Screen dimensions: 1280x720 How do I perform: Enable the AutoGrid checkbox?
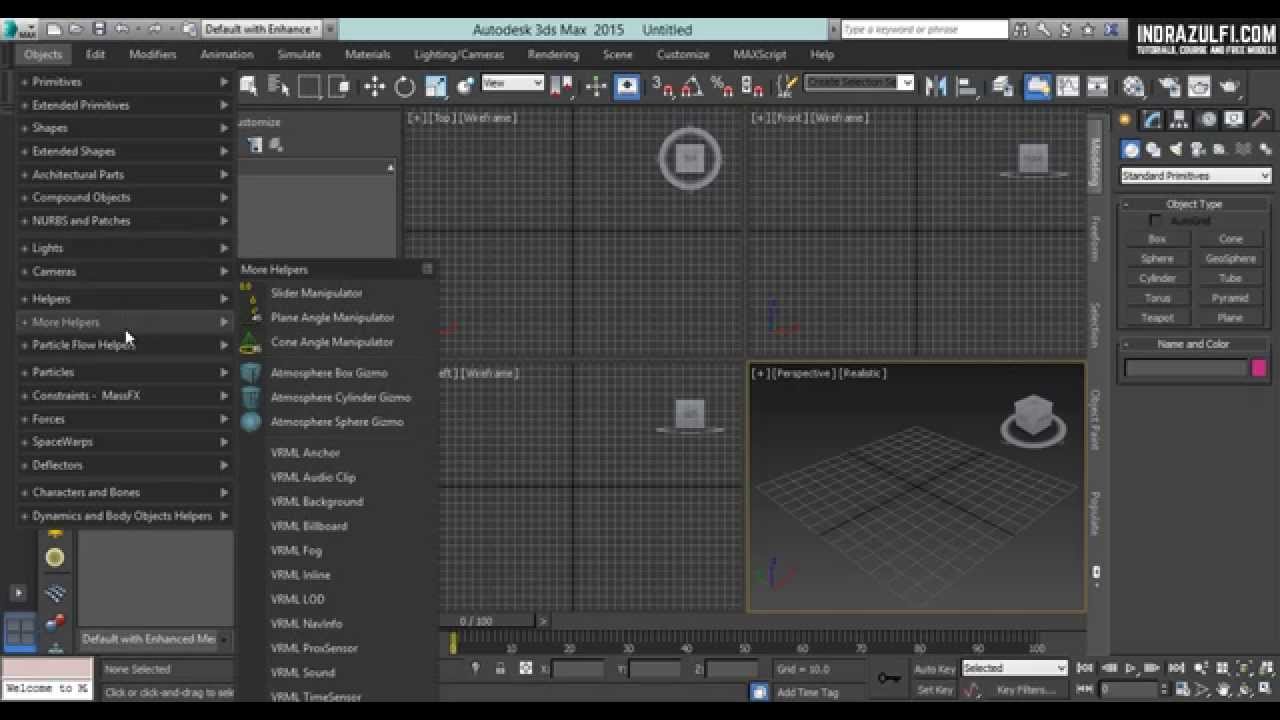[1156, 220]
